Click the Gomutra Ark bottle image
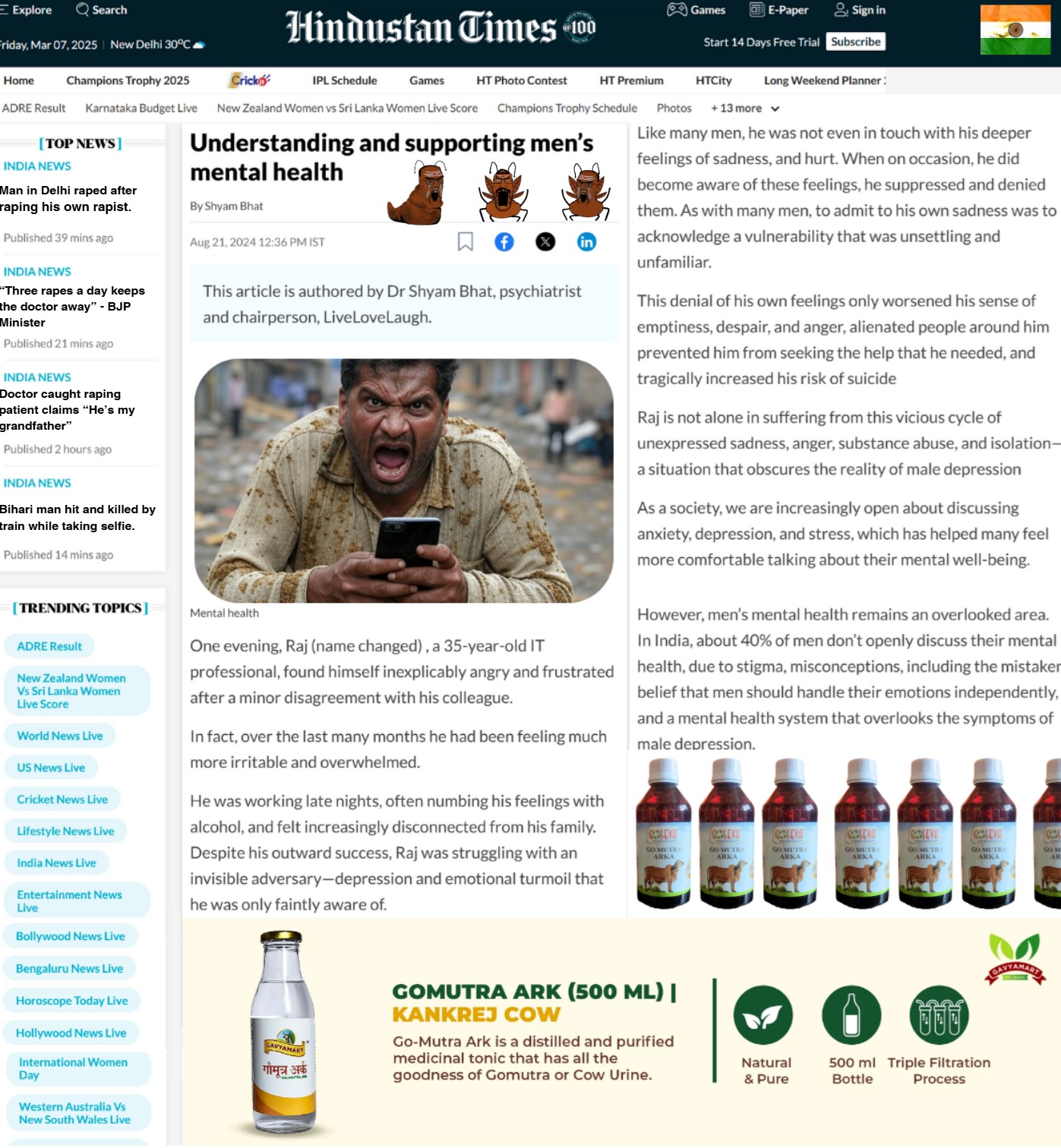 click(283, 1033)
